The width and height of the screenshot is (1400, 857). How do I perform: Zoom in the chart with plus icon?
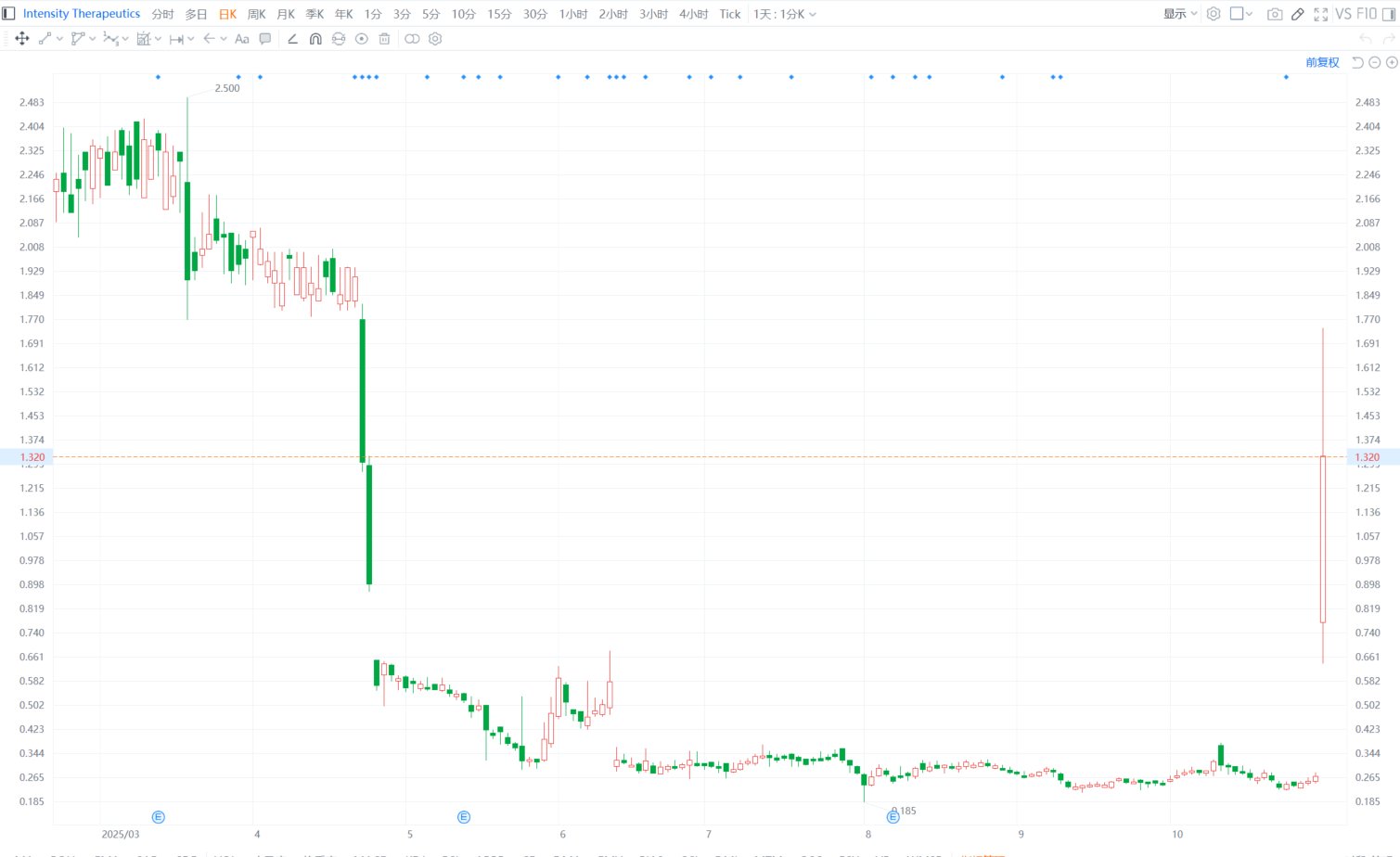click(1392, 62)
